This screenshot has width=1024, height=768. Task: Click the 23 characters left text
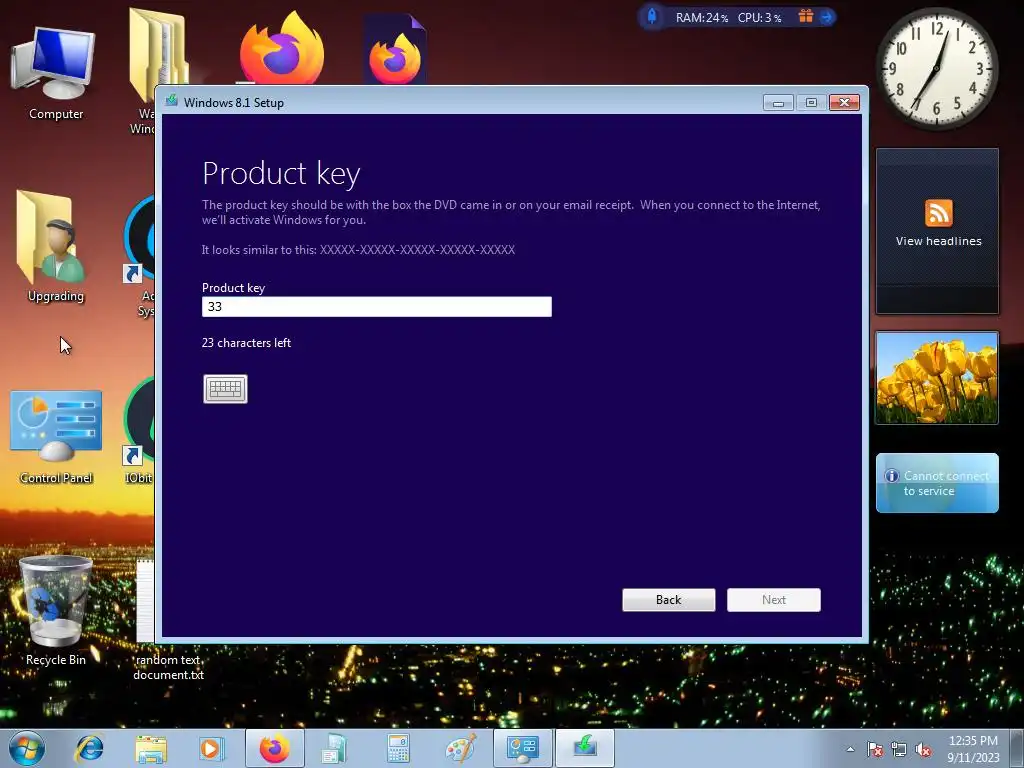tap(246, 343)
